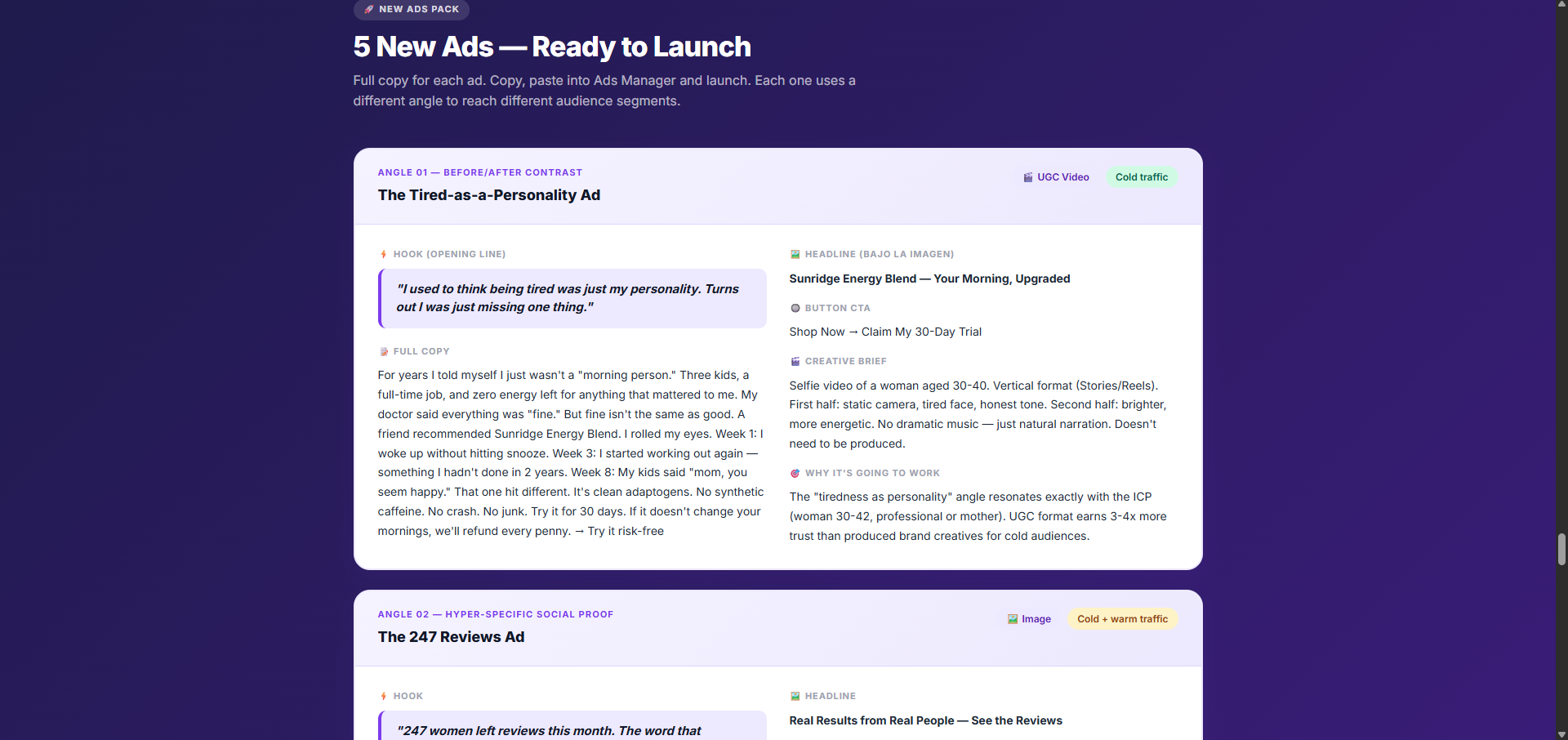This screenshot has width=1568, height=740.
Task: Click the document icon next to FULL COPY
Action: (384, 351)
